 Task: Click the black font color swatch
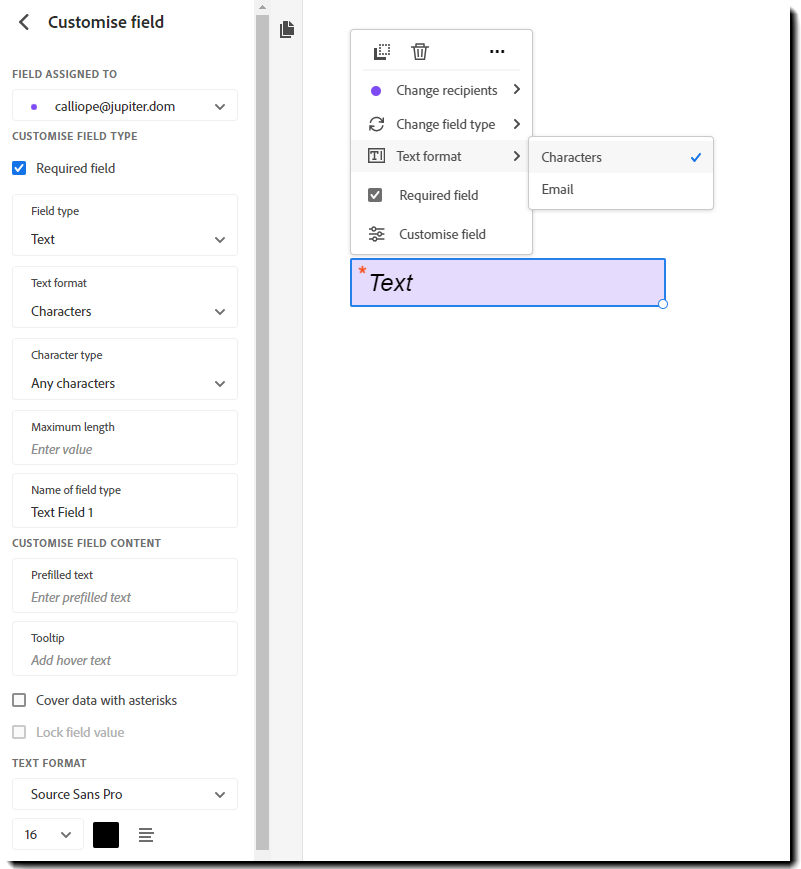pos(106,834)
